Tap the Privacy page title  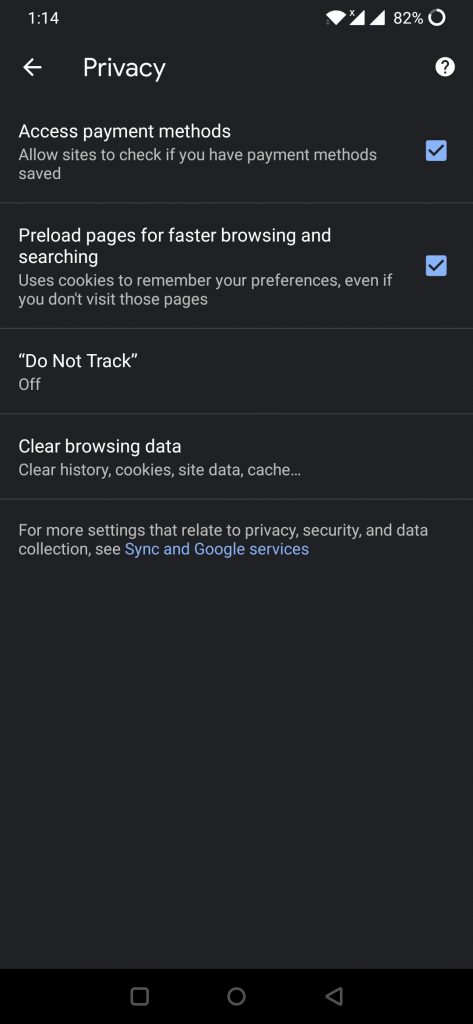click(x=124, y=68)
